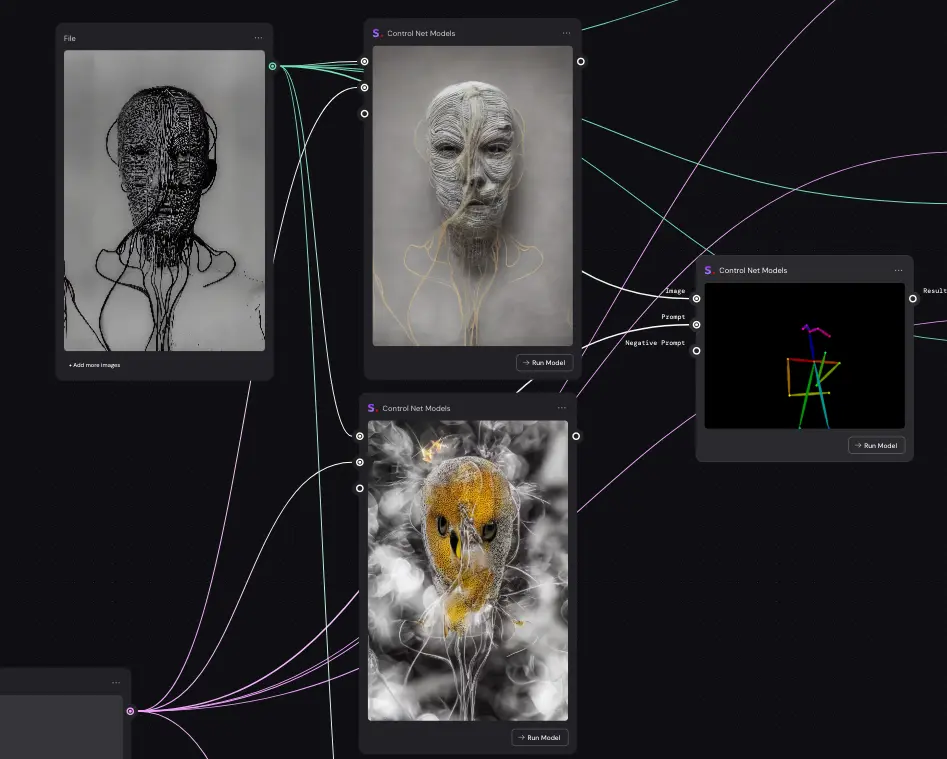
Task: Click the purple S logo on the owl image node
Action: coord(372,408)
